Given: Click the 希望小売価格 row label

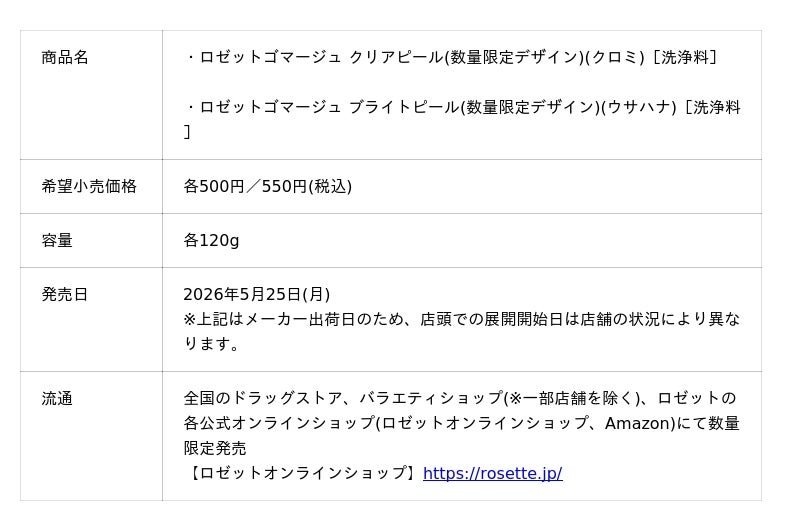Looking at the screenshot, I should pyautogui.click(x=89, y=186).
